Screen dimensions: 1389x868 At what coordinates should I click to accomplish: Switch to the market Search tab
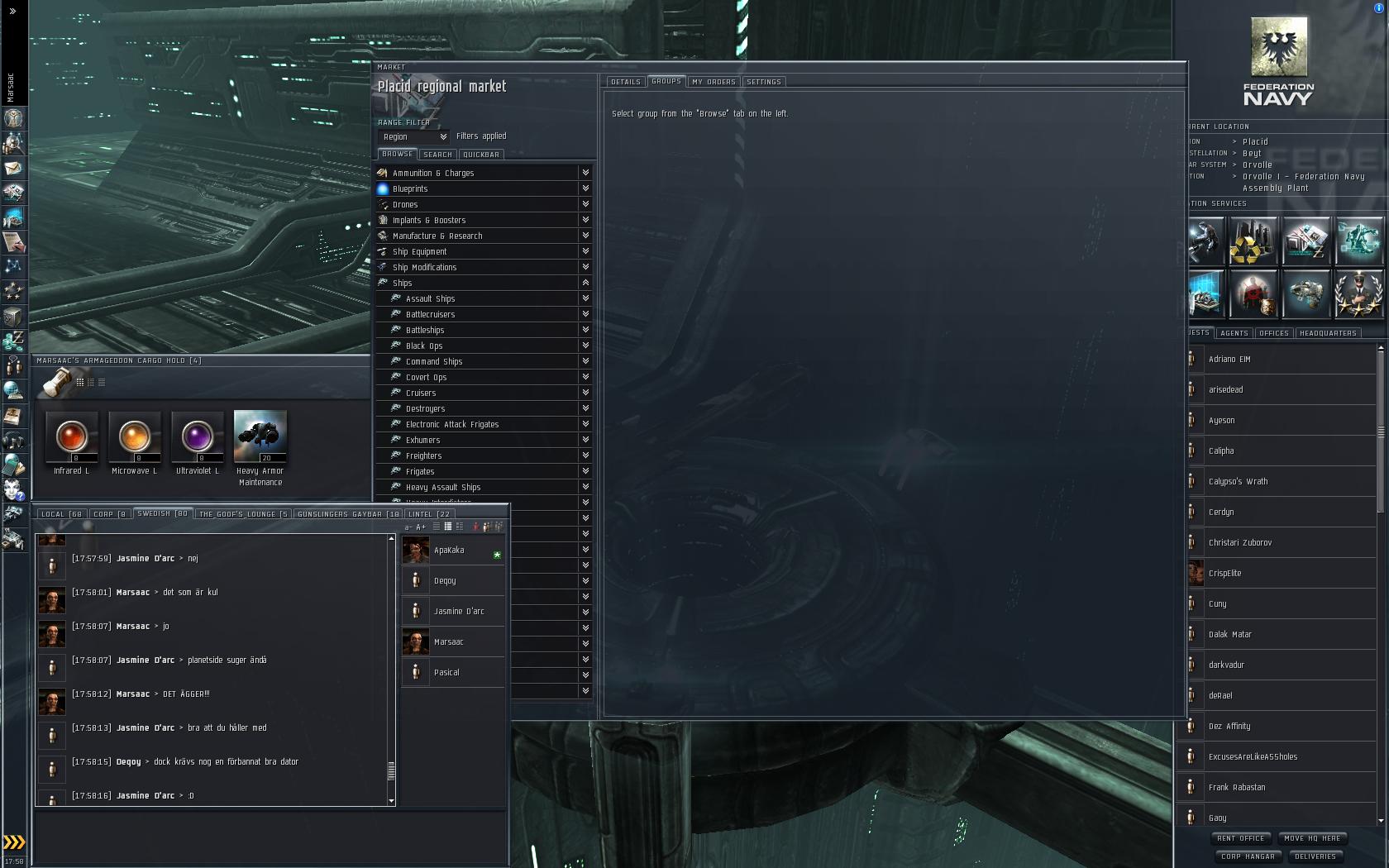pyautogui.click(x=437, y=155)
